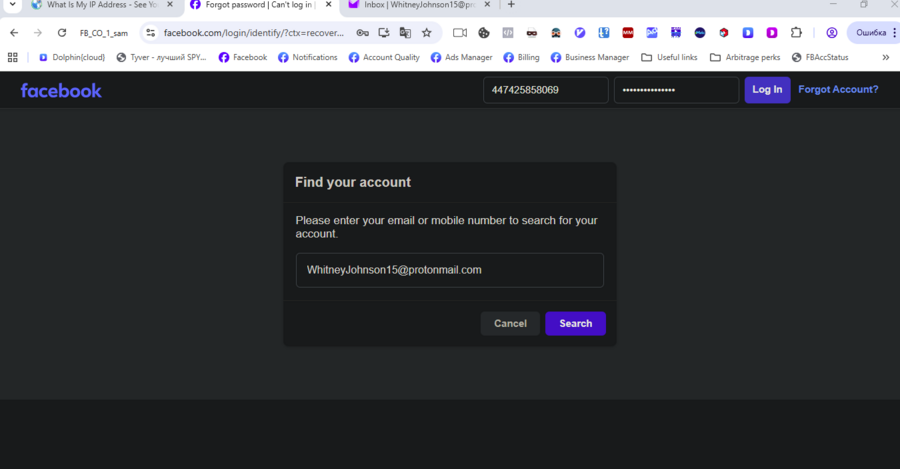
Task: Open the saved passwords key icon
Action: (363, 33)
